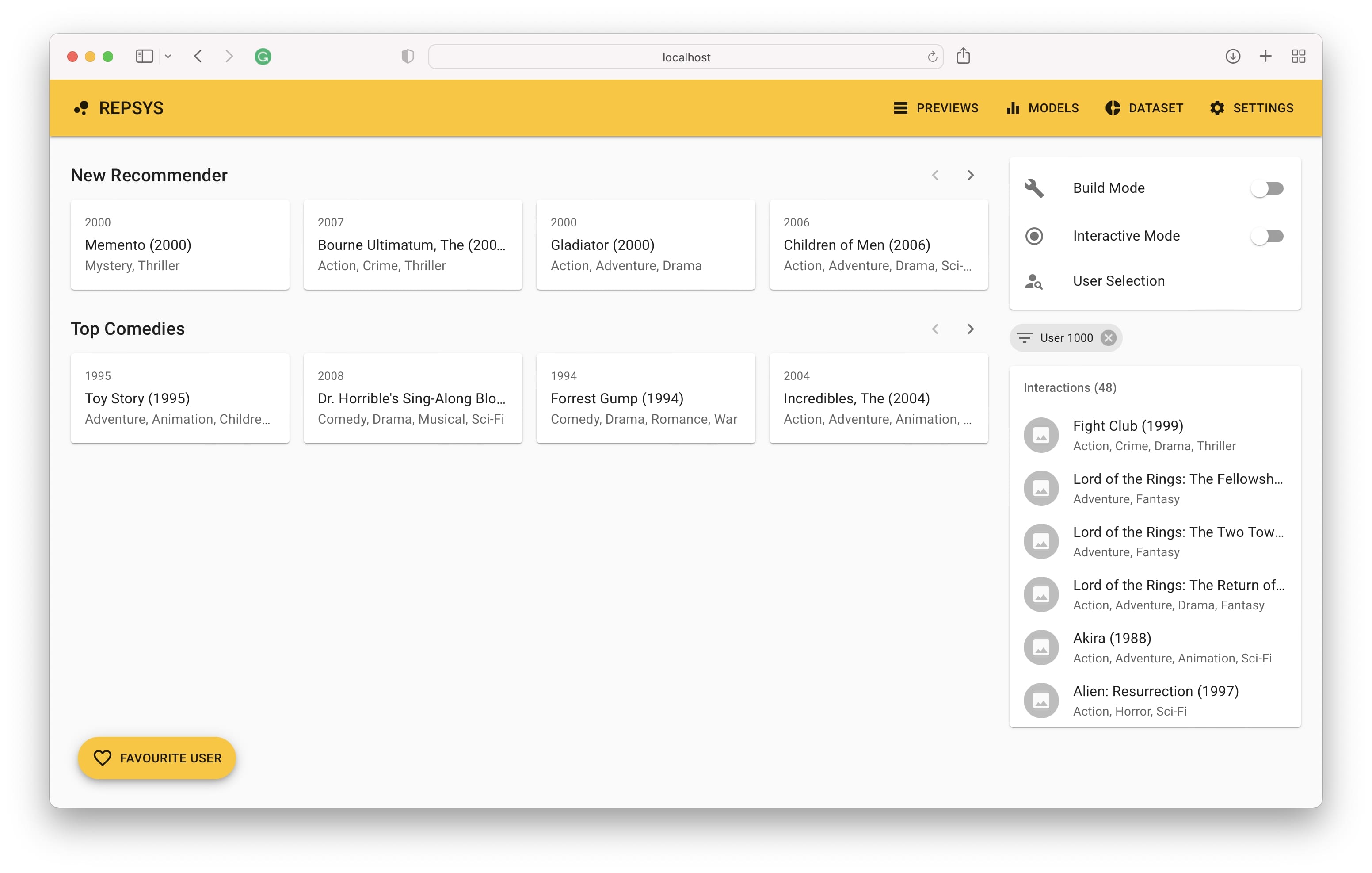Toggle the Safari sidebar button
1372x873 pixels.
144,56
